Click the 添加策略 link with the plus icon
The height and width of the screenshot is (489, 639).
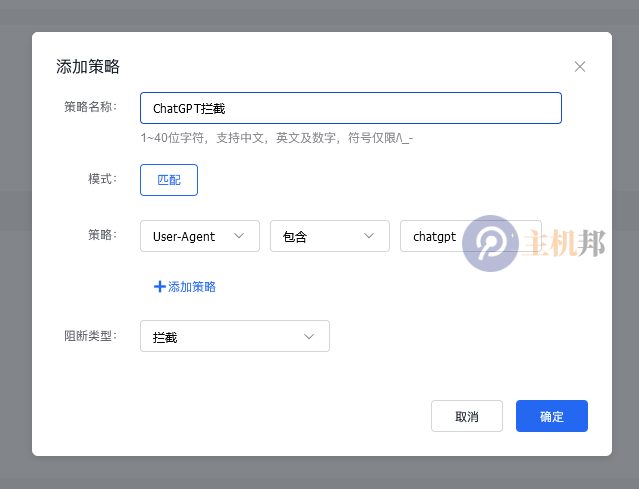tap(185, 286)
